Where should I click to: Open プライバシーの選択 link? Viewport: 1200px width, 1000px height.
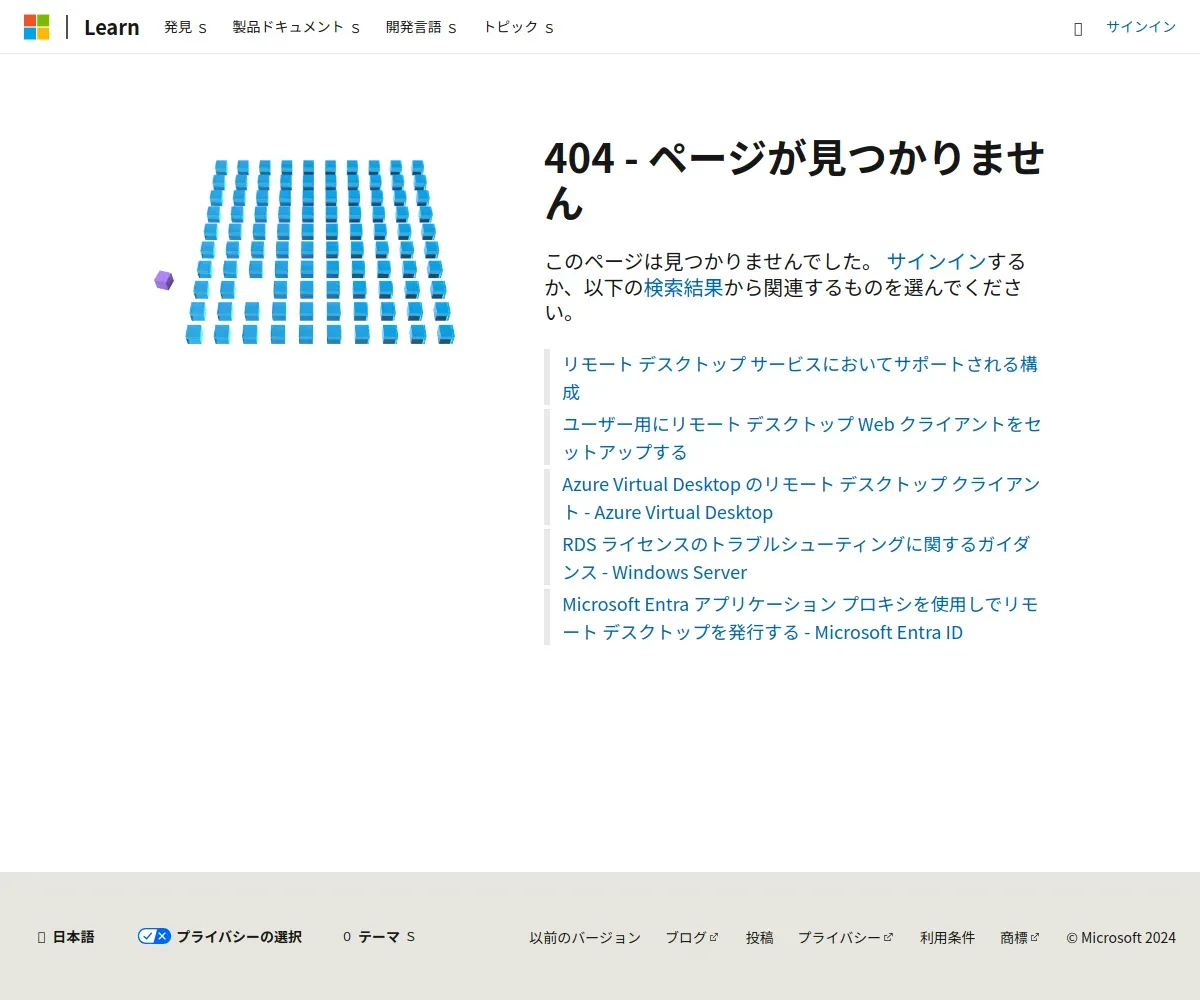220,937
